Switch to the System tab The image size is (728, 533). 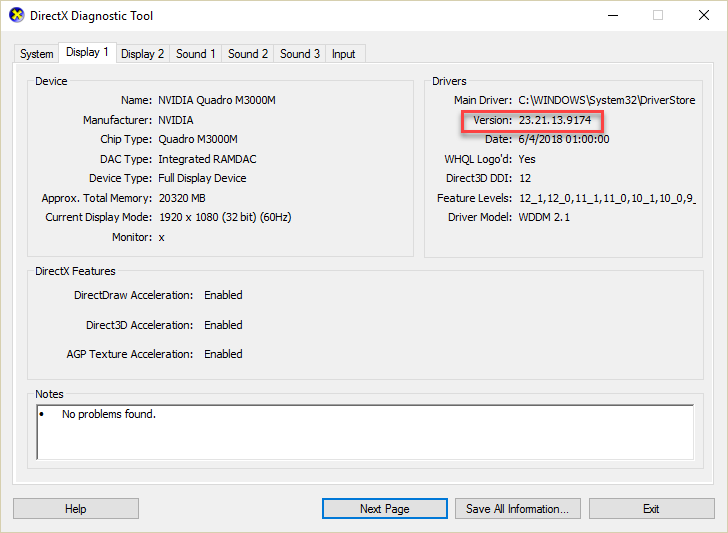[36, 54]
